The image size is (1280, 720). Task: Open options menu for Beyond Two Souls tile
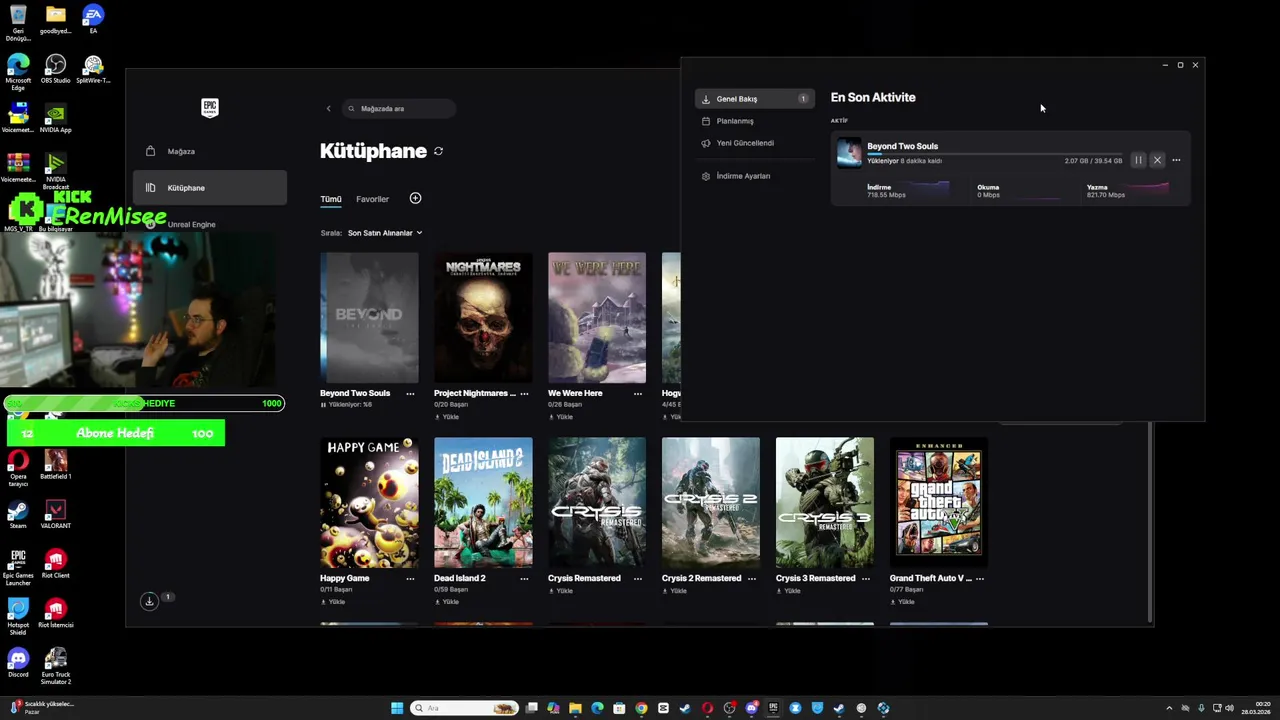(410, 393)
